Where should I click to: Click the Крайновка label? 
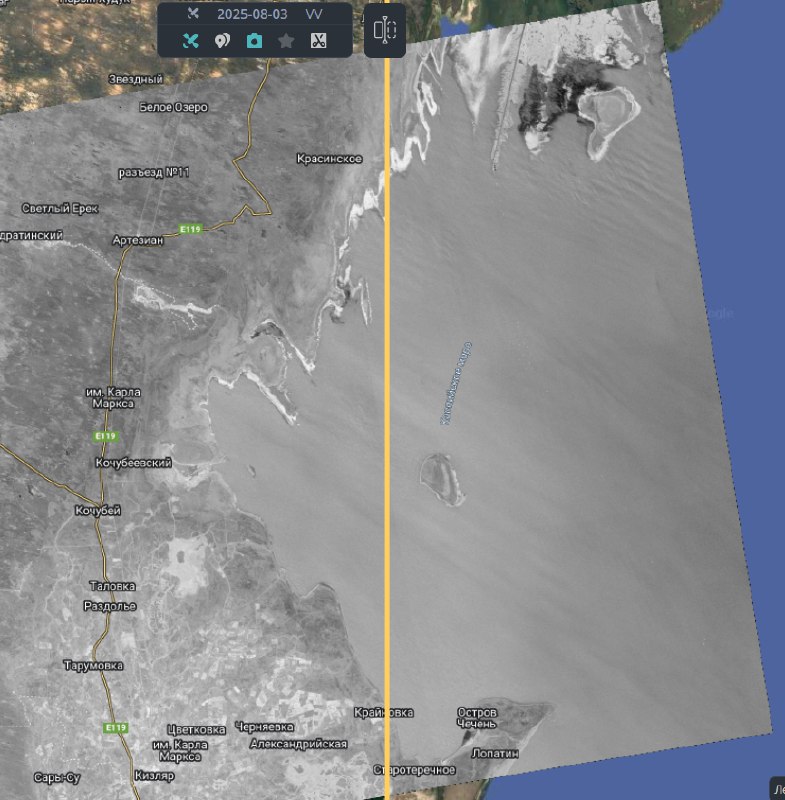(384, 712)
